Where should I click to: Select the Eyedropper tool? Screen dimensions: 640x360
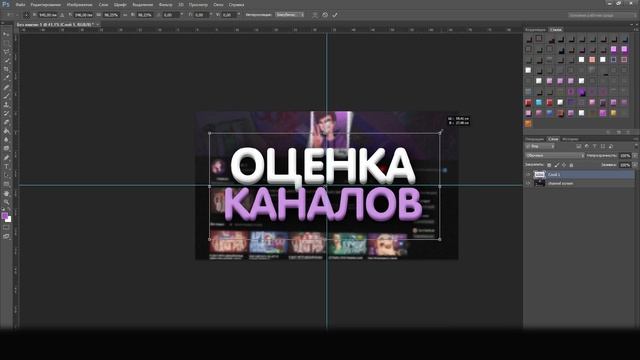click(6, 78)
